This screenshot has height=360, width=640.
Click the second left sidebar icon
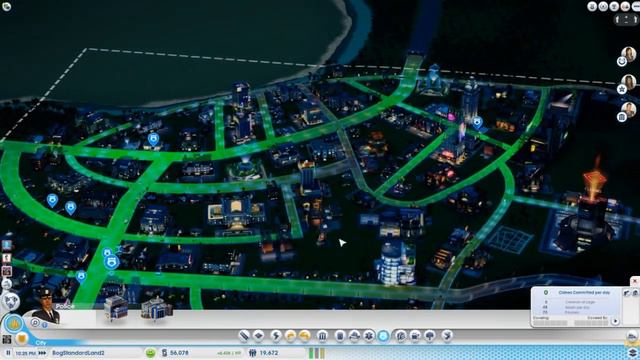click(7, 258)
